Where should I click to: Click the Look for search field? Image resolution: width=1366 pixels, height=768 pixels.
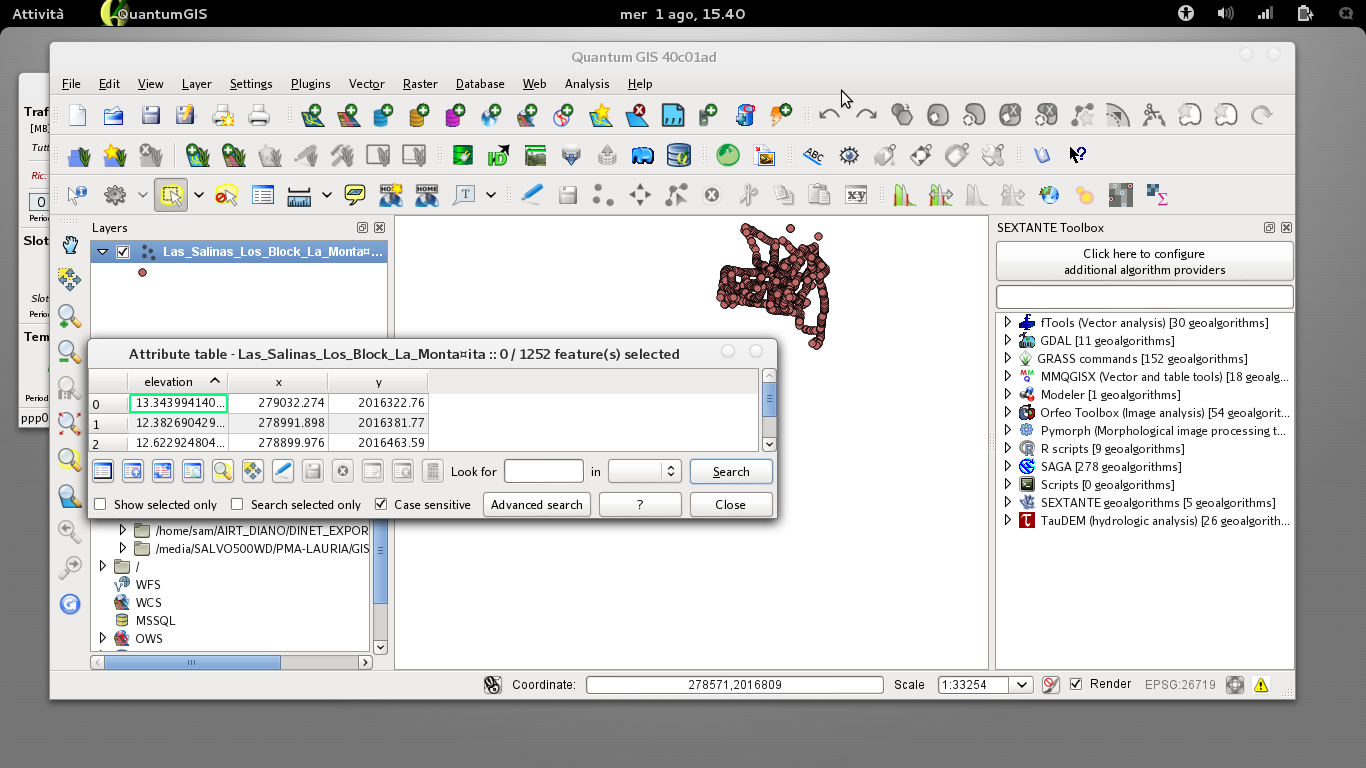point(543,471)
